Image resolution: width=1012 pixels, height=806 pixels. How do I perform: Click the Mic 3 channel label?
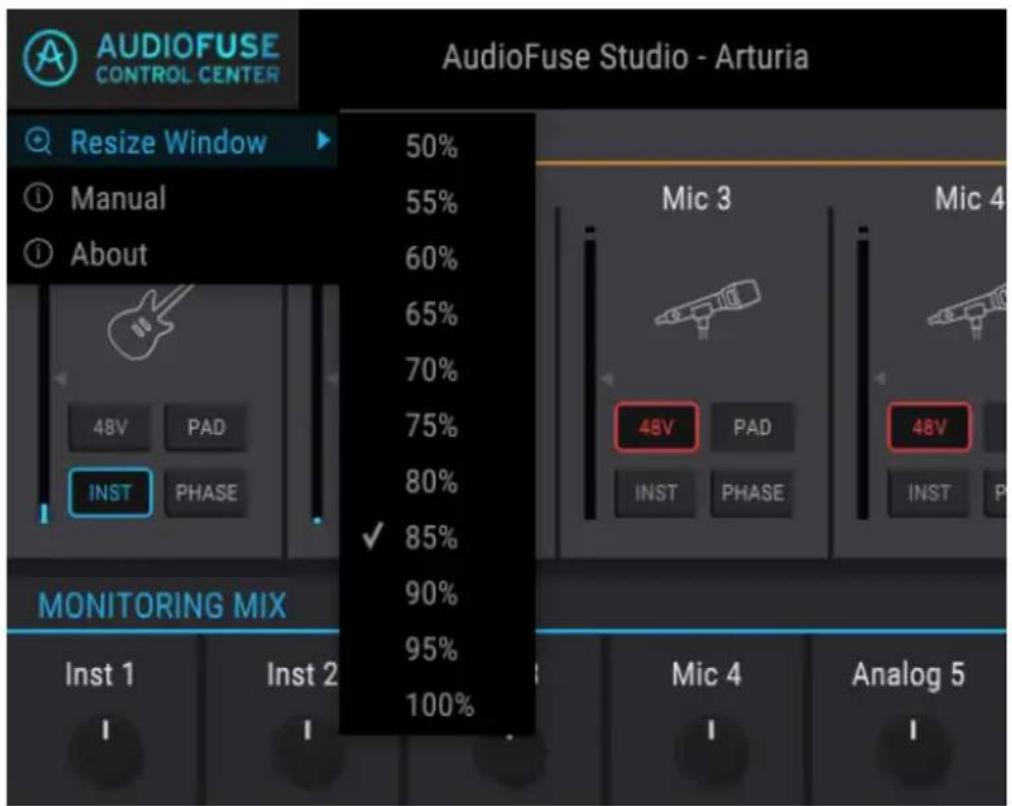click(x=697, y=198)
